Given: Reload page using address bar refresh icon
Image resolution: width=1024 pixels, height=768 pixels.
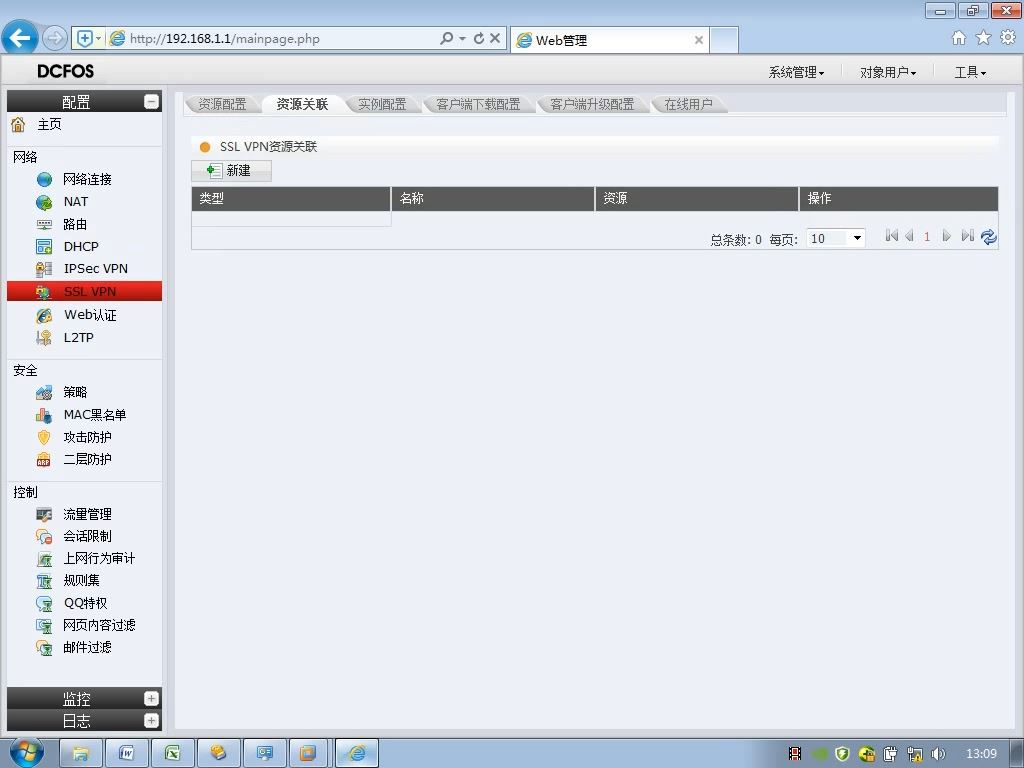Looking at the screenshot, I should [479, 39].
